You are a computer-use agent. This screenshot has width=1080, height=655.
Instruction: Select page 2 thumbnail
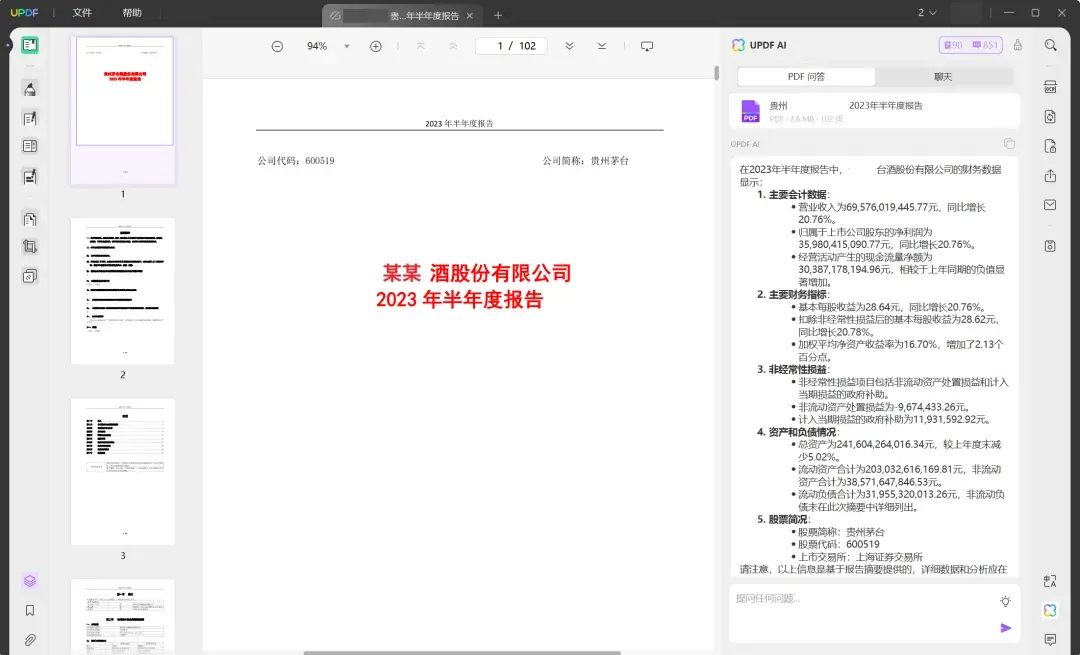click(x=123, y=291)
